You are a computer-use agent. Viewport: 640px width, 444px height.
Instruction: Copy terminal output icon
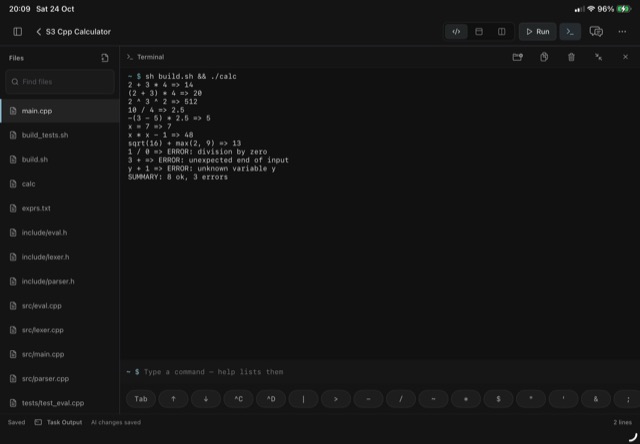pyautogui.click(x=544, y=57)
